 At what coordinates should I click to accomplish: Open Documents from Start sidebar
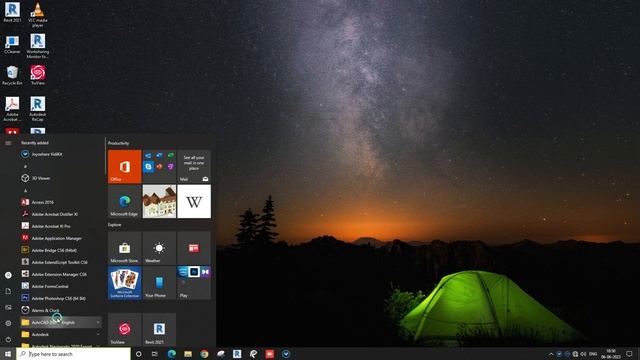point(8,291)
